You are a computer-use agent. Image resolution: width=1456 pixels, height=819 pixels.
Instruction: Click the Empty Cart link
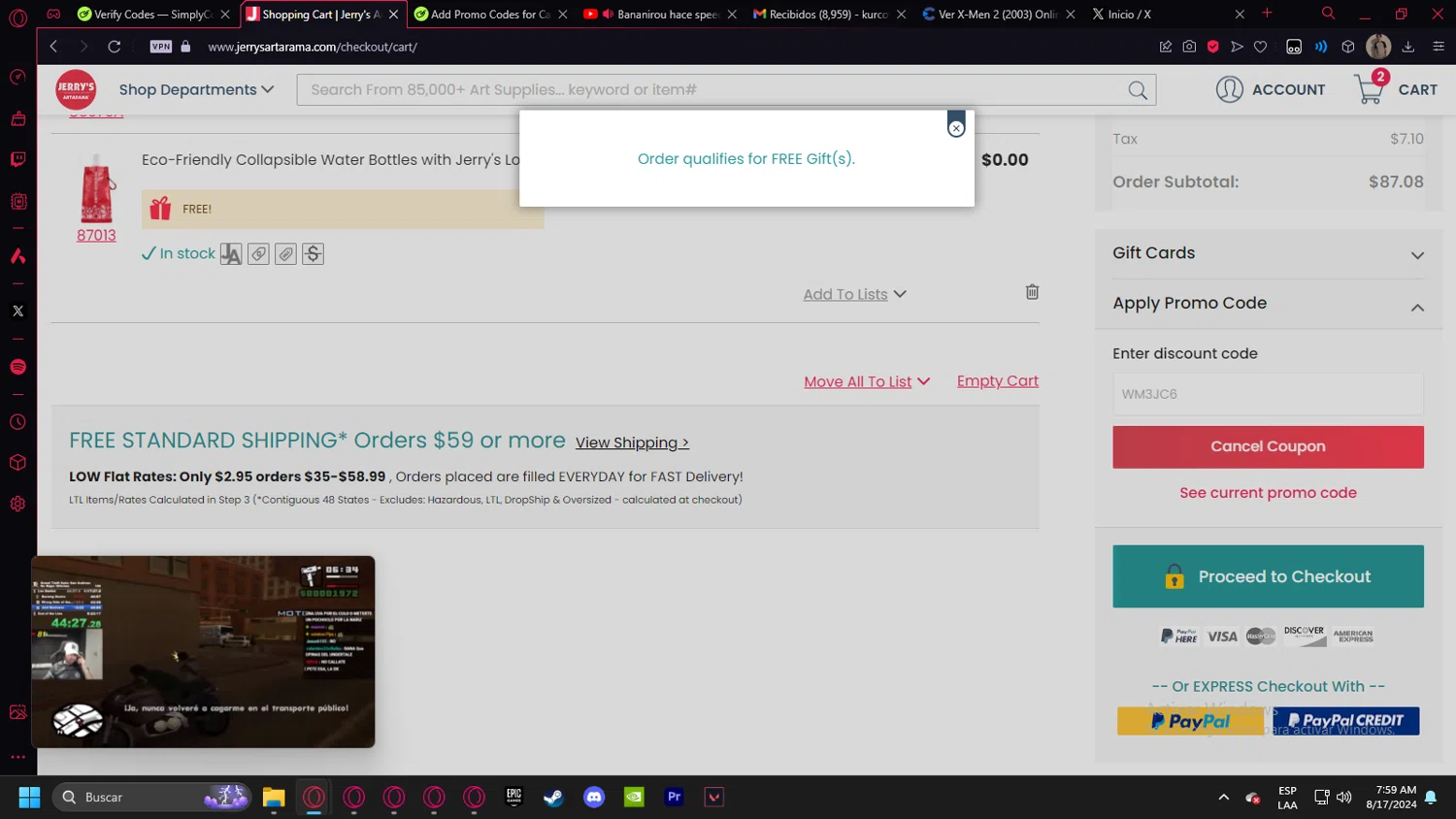pyautogui.click(x=998, y=380)
